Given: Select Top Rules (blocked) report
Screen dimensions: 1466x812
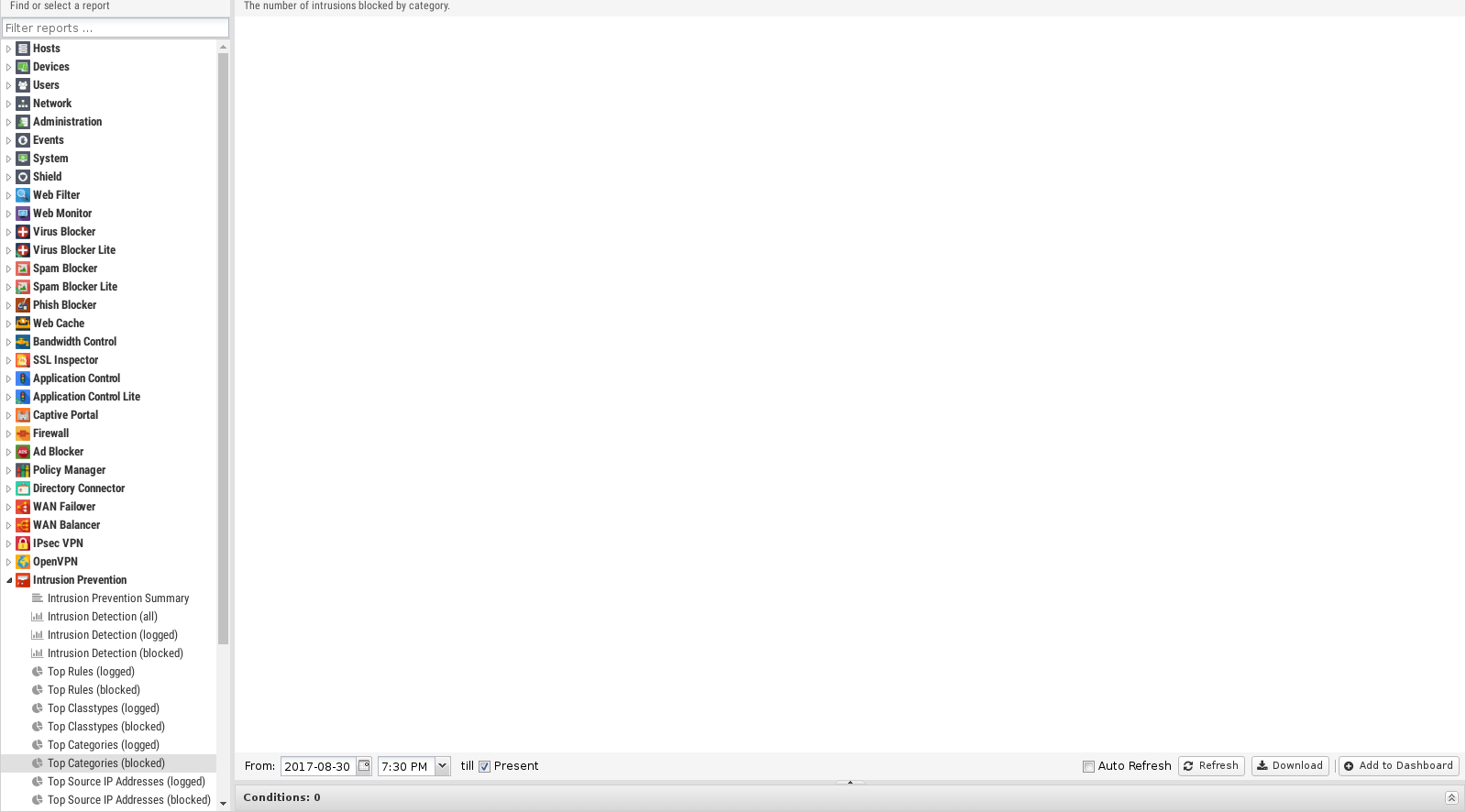Looking at the screenshot, I should pos(94,690).
